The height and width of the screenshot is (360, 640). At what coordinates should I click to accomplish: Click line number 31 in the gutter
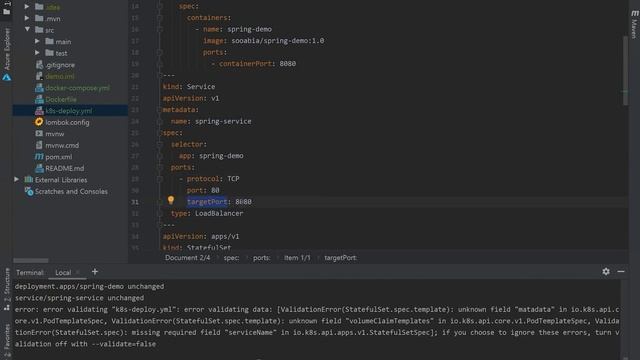coord(135,202)
